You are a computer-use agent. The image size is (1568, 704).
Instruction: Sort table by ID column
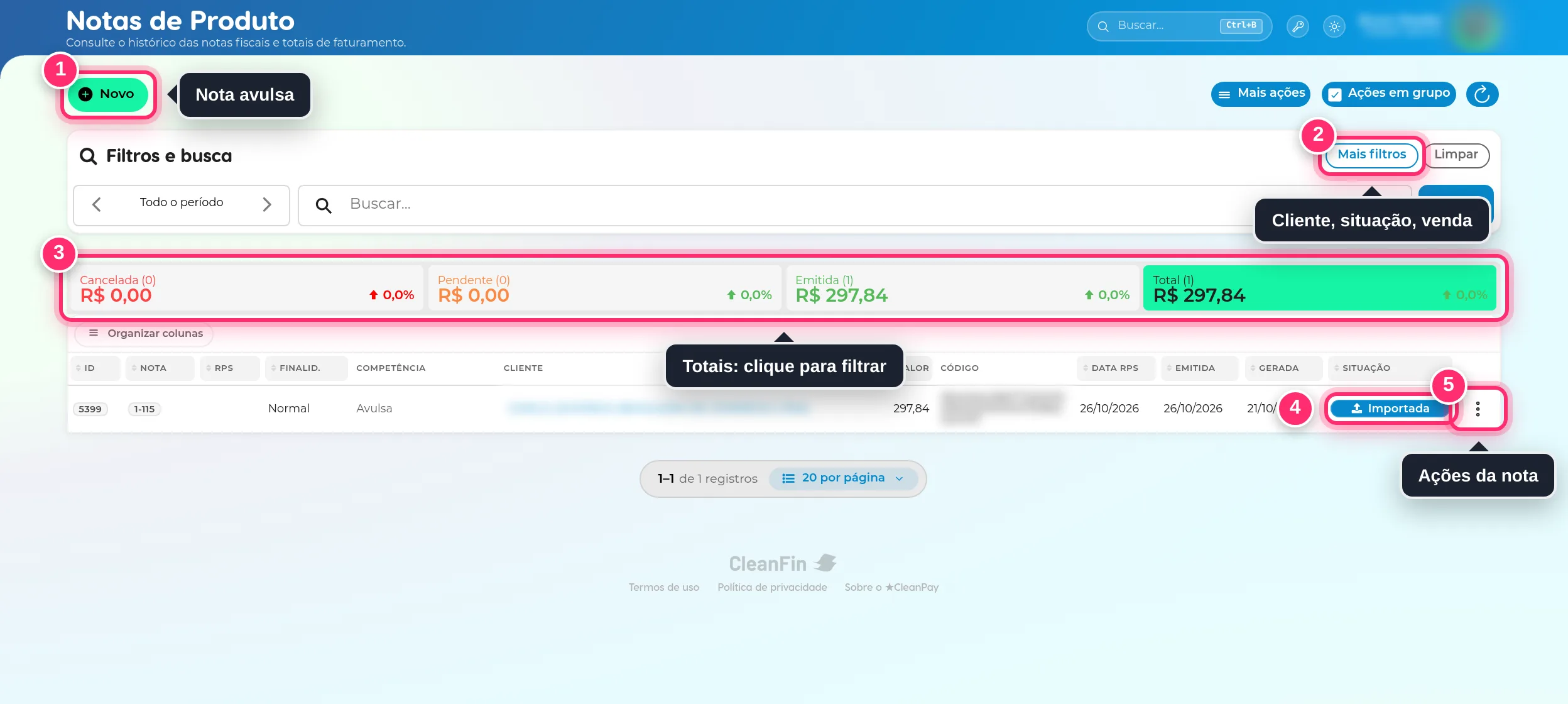pyautogui.click(x=95, y=368)
